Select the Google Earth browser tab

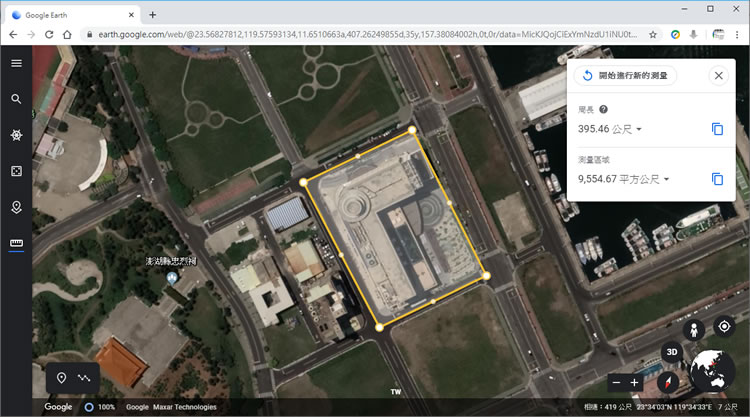pos(73,15)
